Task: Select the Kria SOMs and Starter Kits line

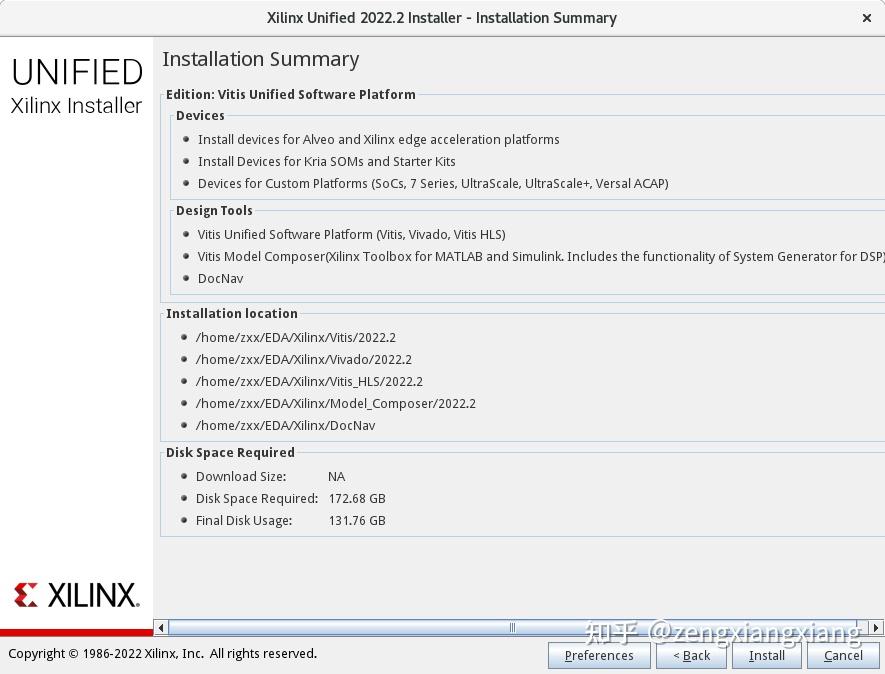Action: [x=326, y=161]
